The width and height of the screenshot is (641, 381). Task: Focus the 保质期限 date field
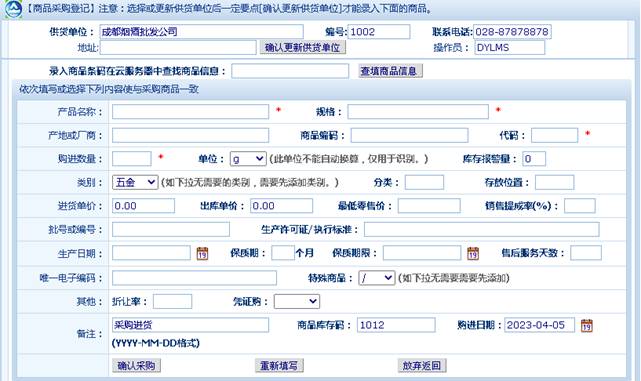tap(422, 253)
